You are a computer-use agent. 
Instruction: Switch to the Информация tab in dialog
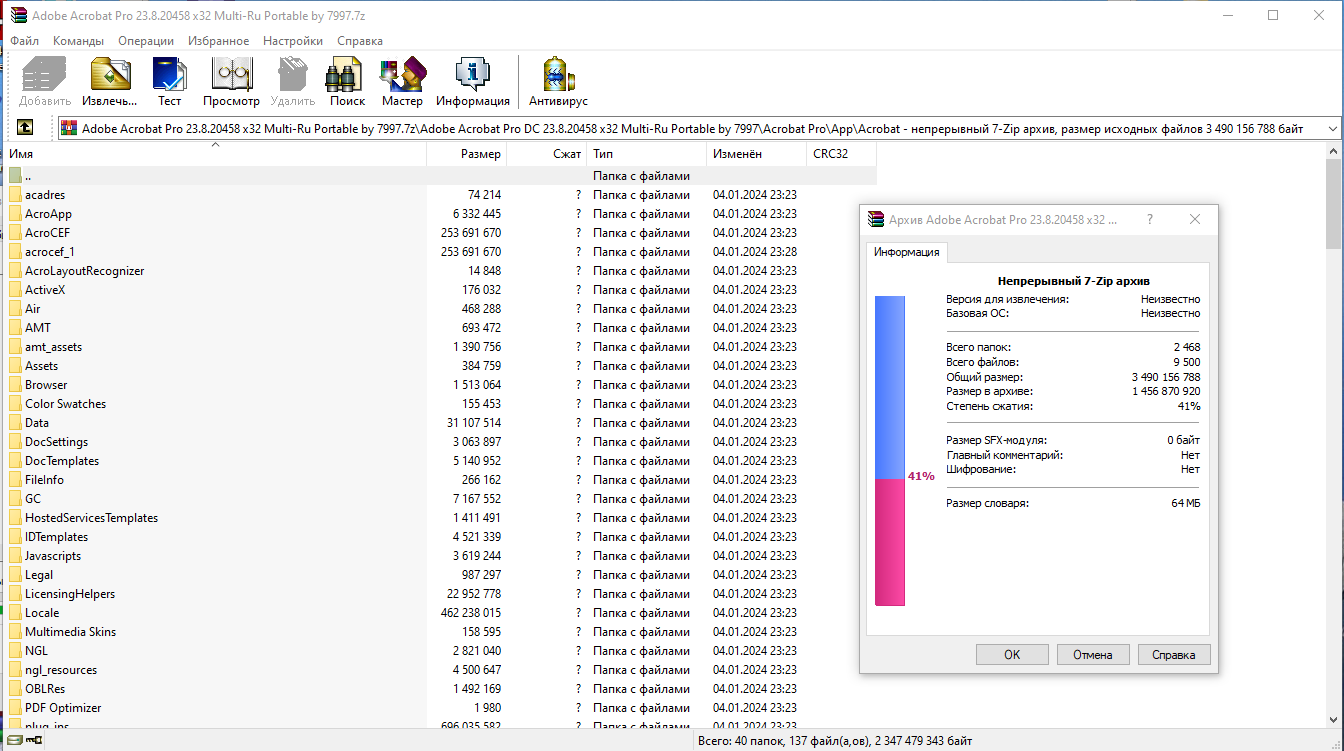(x=906, y=252)
